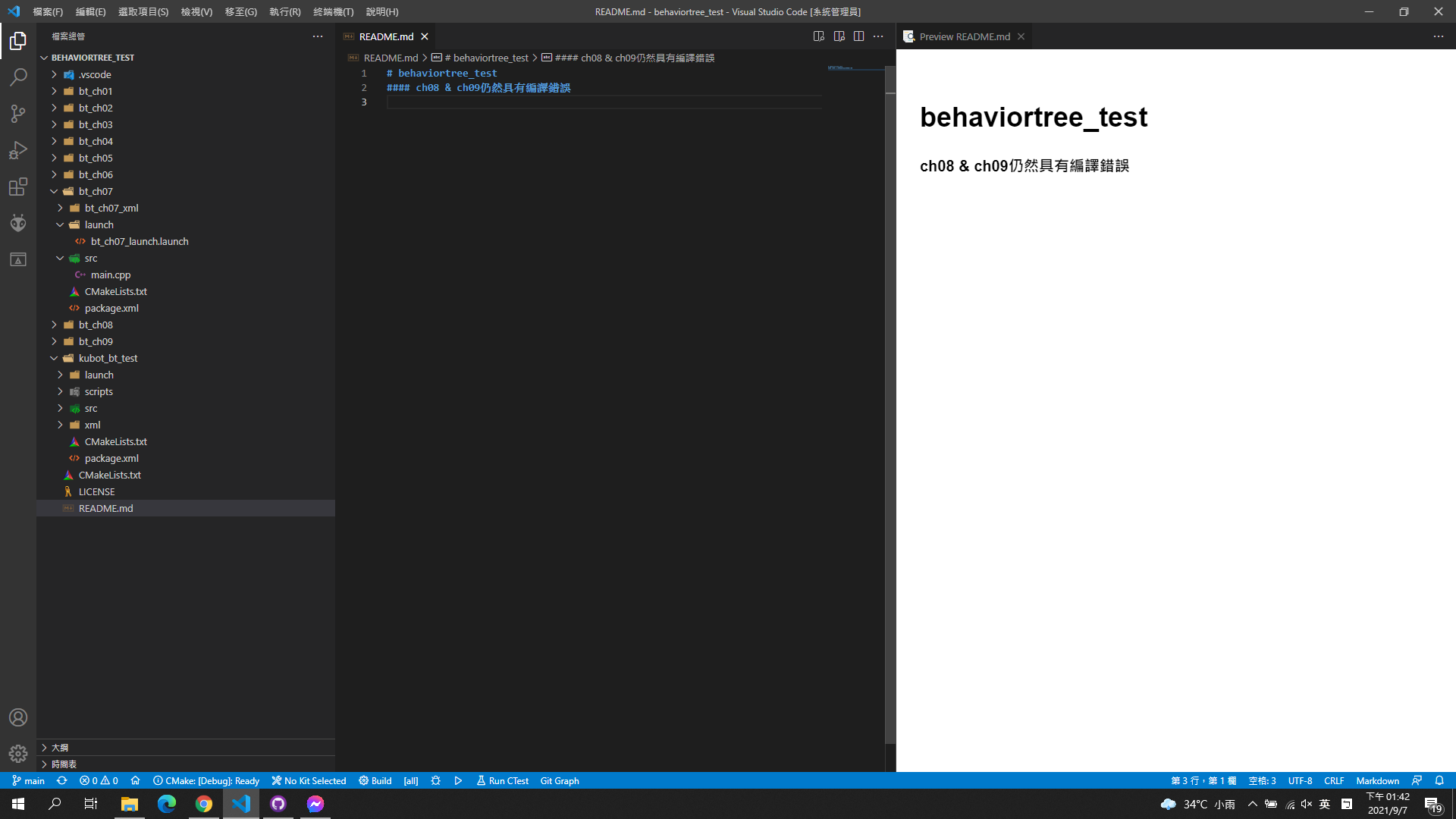This screenshot has width=1456, height=819.
Task: Switch to Preview README.md tab
Action: pos(965,36)
